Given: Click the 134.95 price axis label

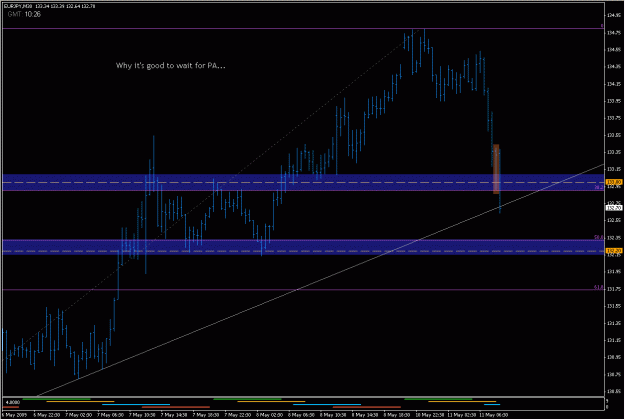Looking at the screenshot, I should click(x=613, y=16).
